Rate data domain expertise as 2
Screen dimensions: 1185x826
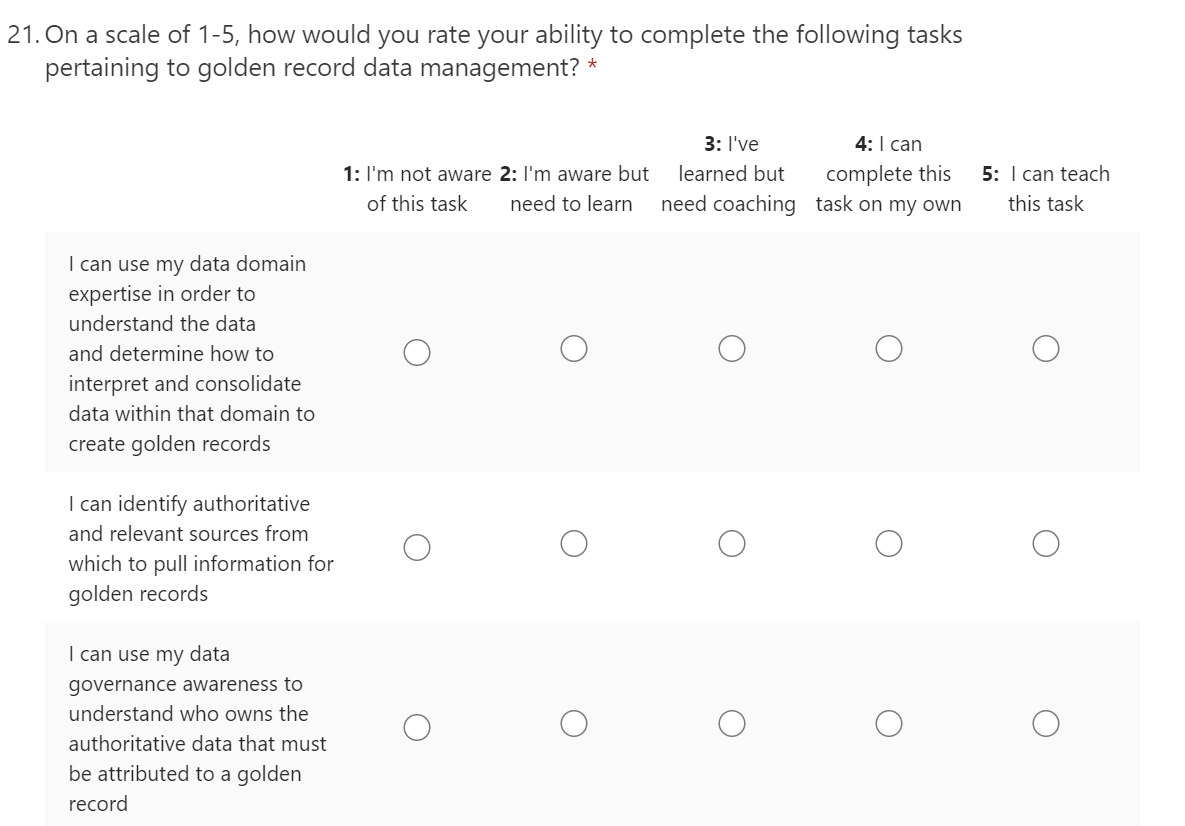point(573,348)
